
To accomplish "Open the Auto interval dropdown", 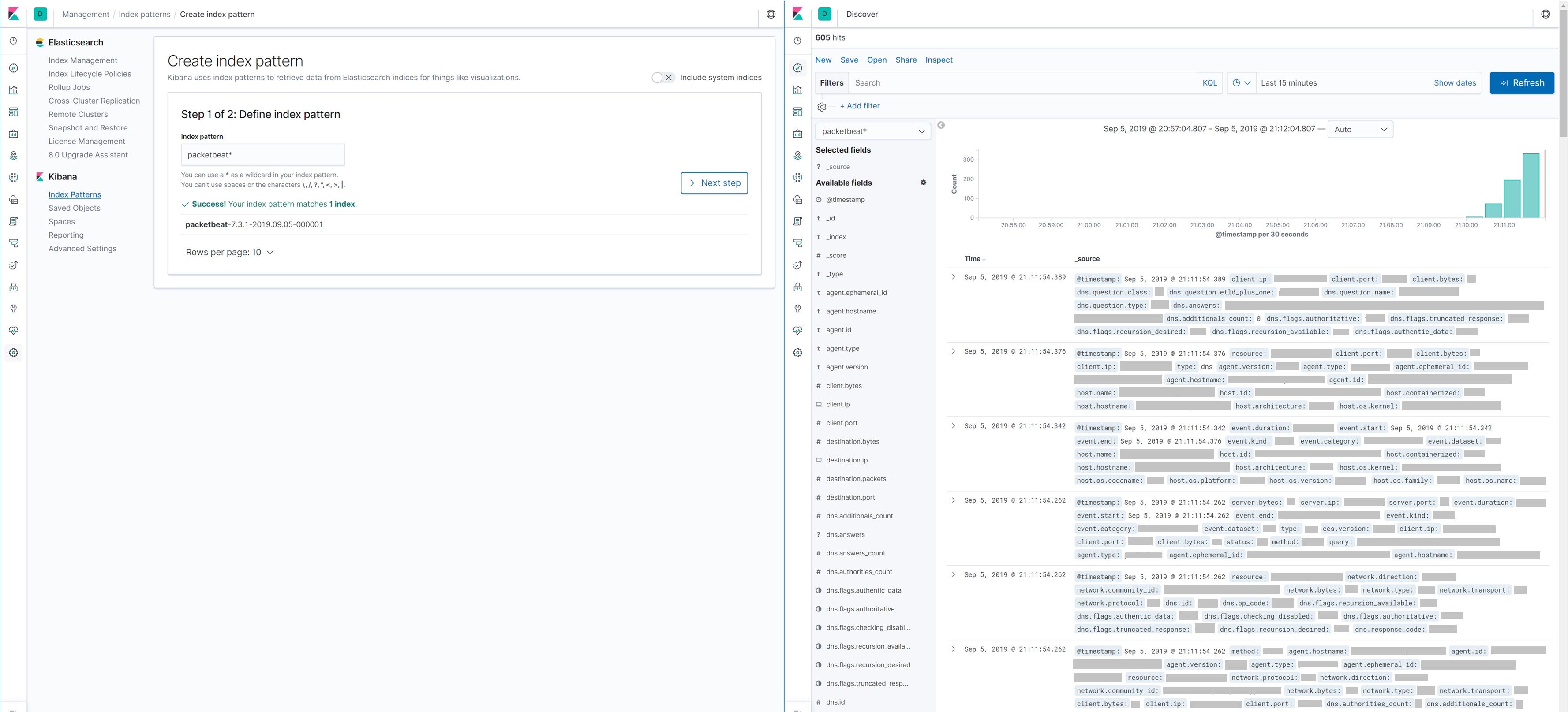I will tap(1360, 129).
